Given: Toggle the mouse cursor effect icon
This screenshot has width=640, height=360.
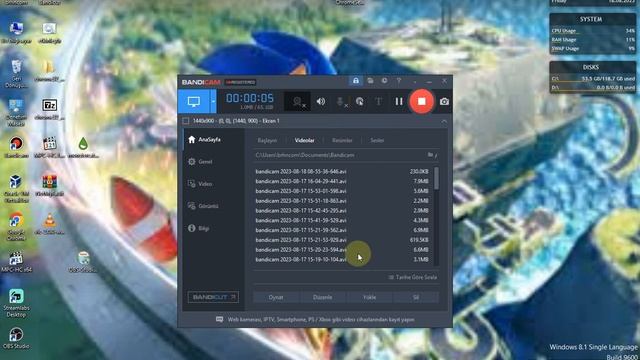Looking at the screenshot, I should pos(360,101).
